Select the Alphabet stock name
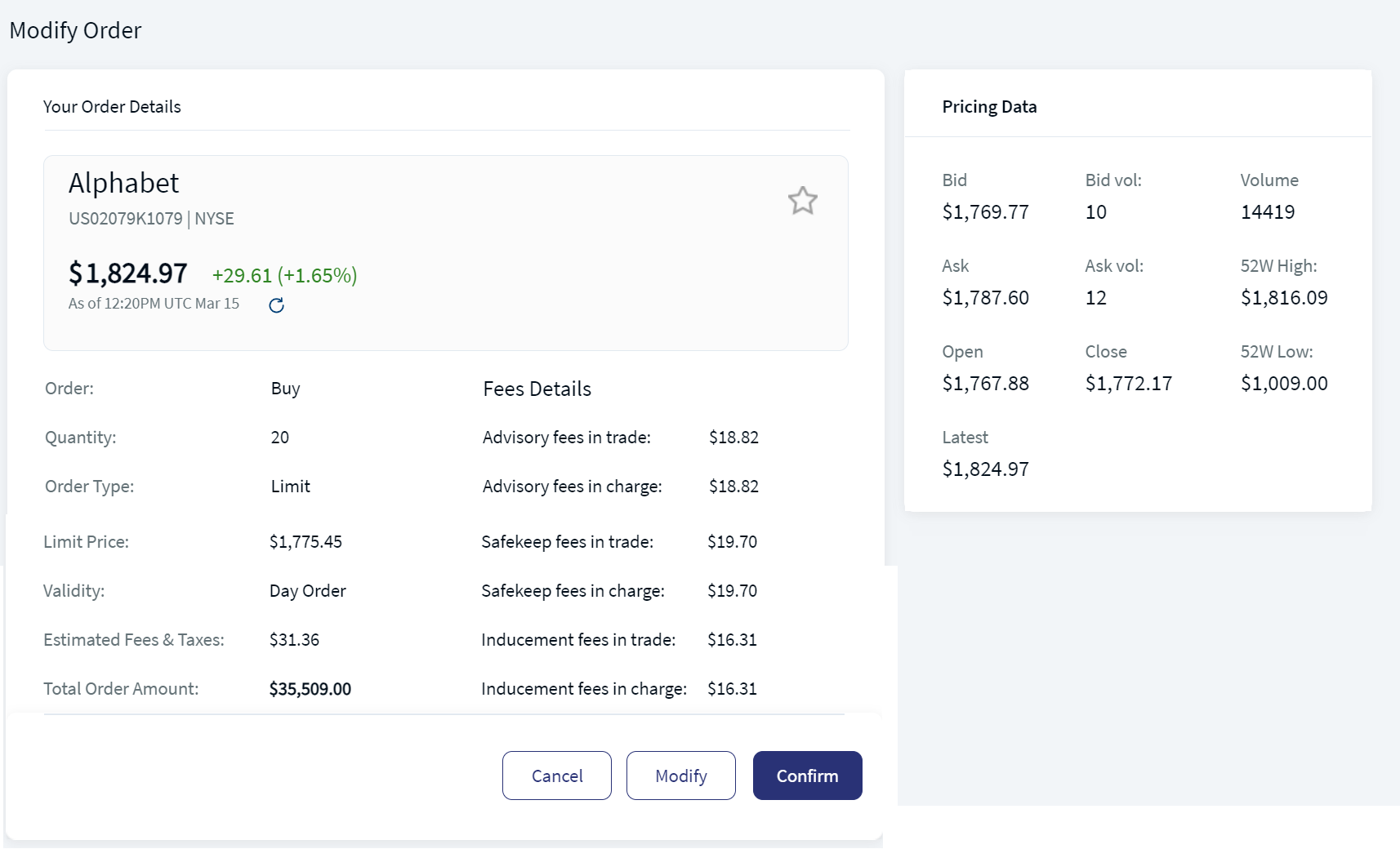Image resolution: width=1400 pixels, height=849 pixels. coord(123,183)
